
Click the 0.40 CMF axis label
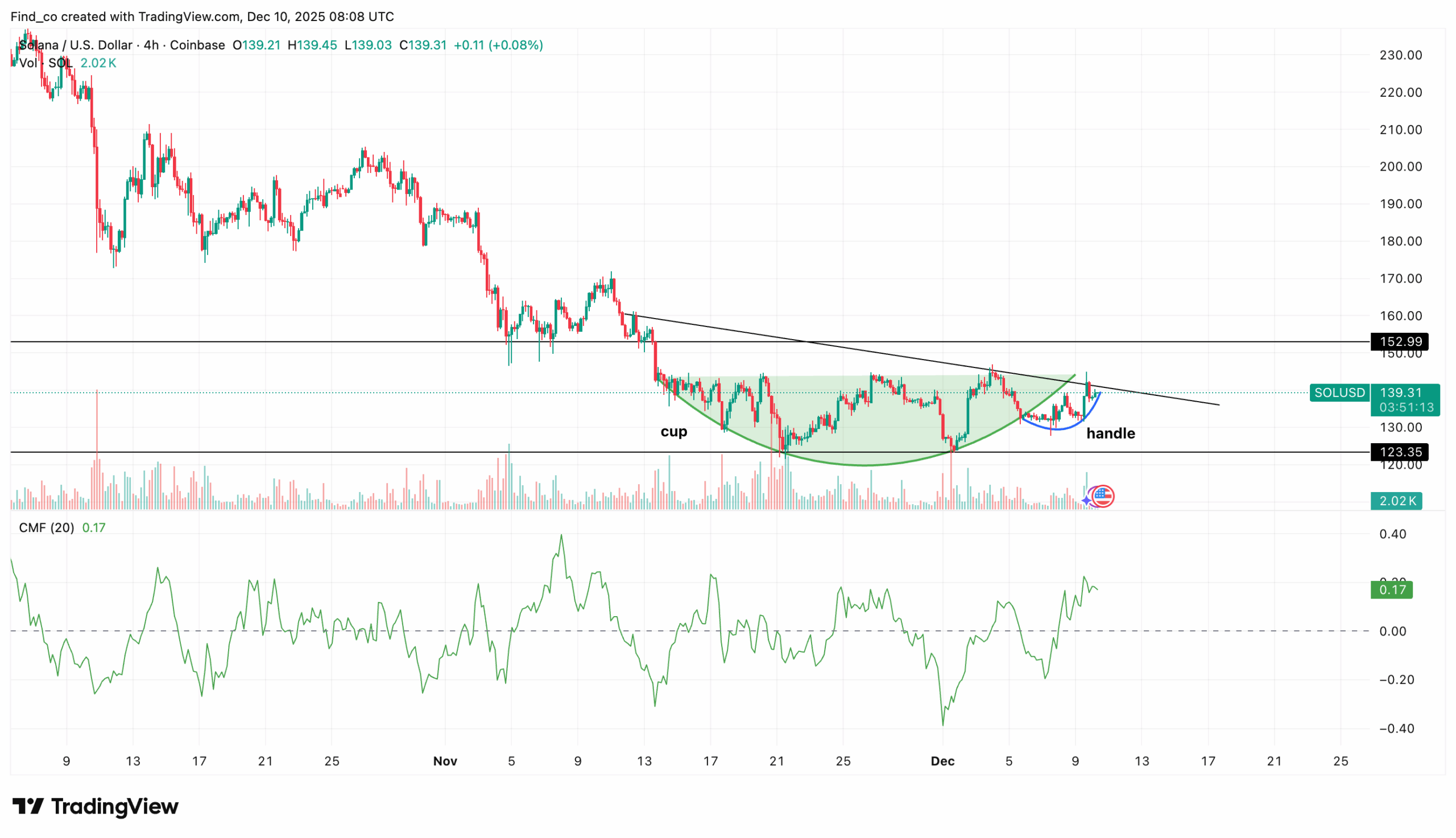(x=1393, y=534)
